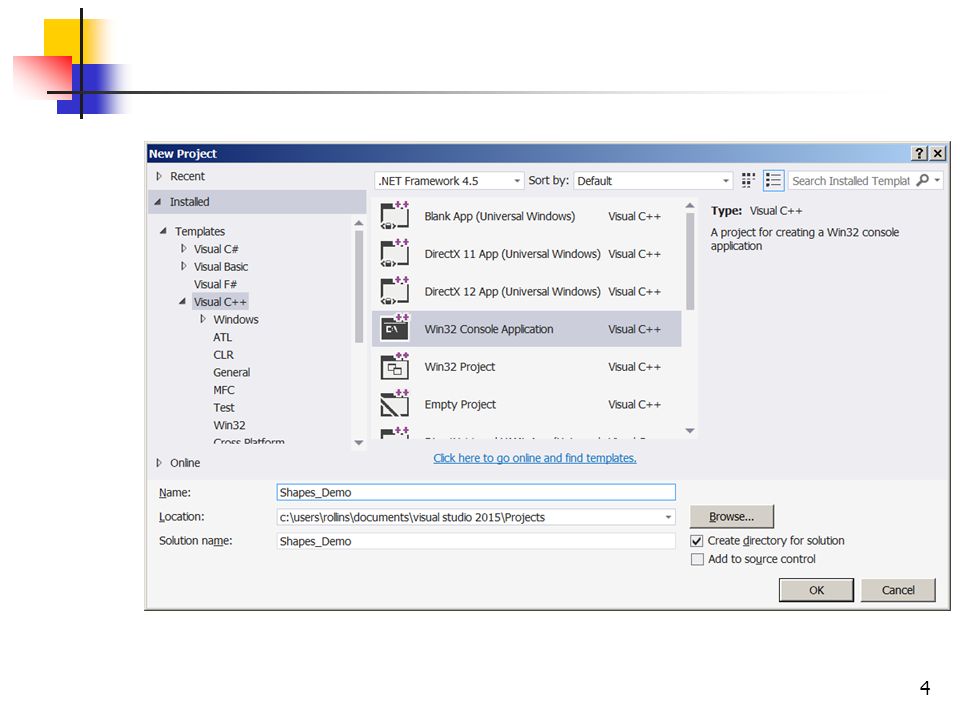Collapse the Visual C++ node

[x=182, y=301]
